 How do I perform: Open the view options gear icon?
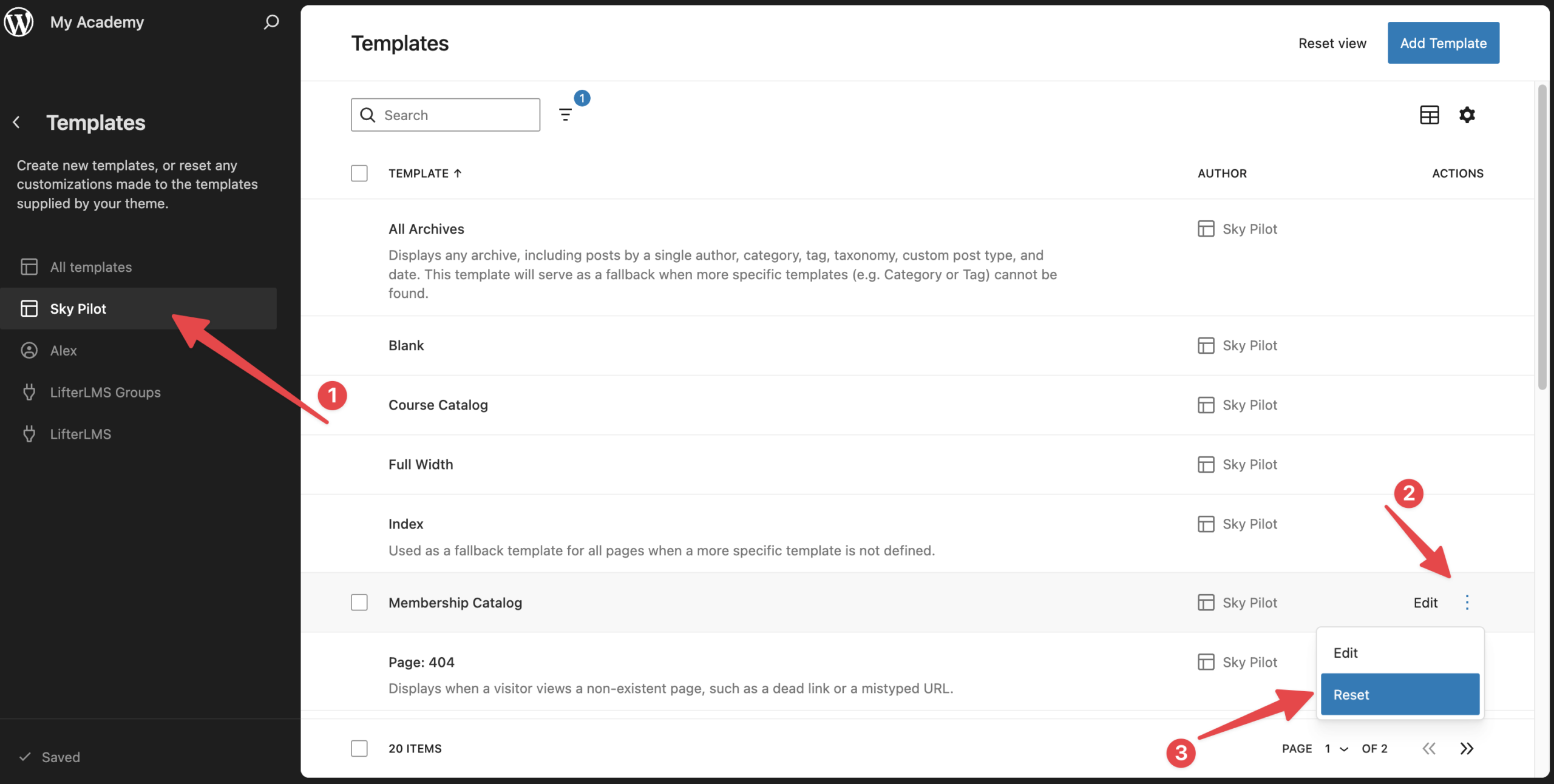[x=1467, y=114]
